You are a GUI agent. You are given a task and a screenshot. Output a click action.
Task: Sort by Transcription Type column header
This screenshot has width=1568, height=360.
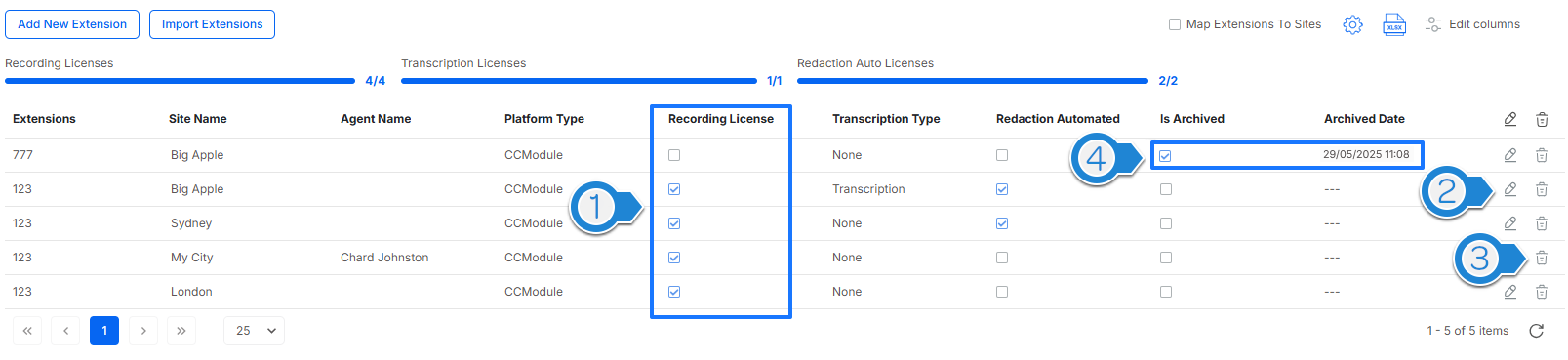[886, 119]
